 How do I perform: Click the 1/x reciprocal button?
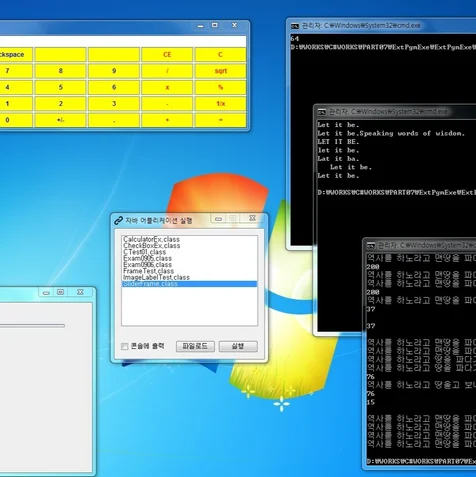point(221,104)
